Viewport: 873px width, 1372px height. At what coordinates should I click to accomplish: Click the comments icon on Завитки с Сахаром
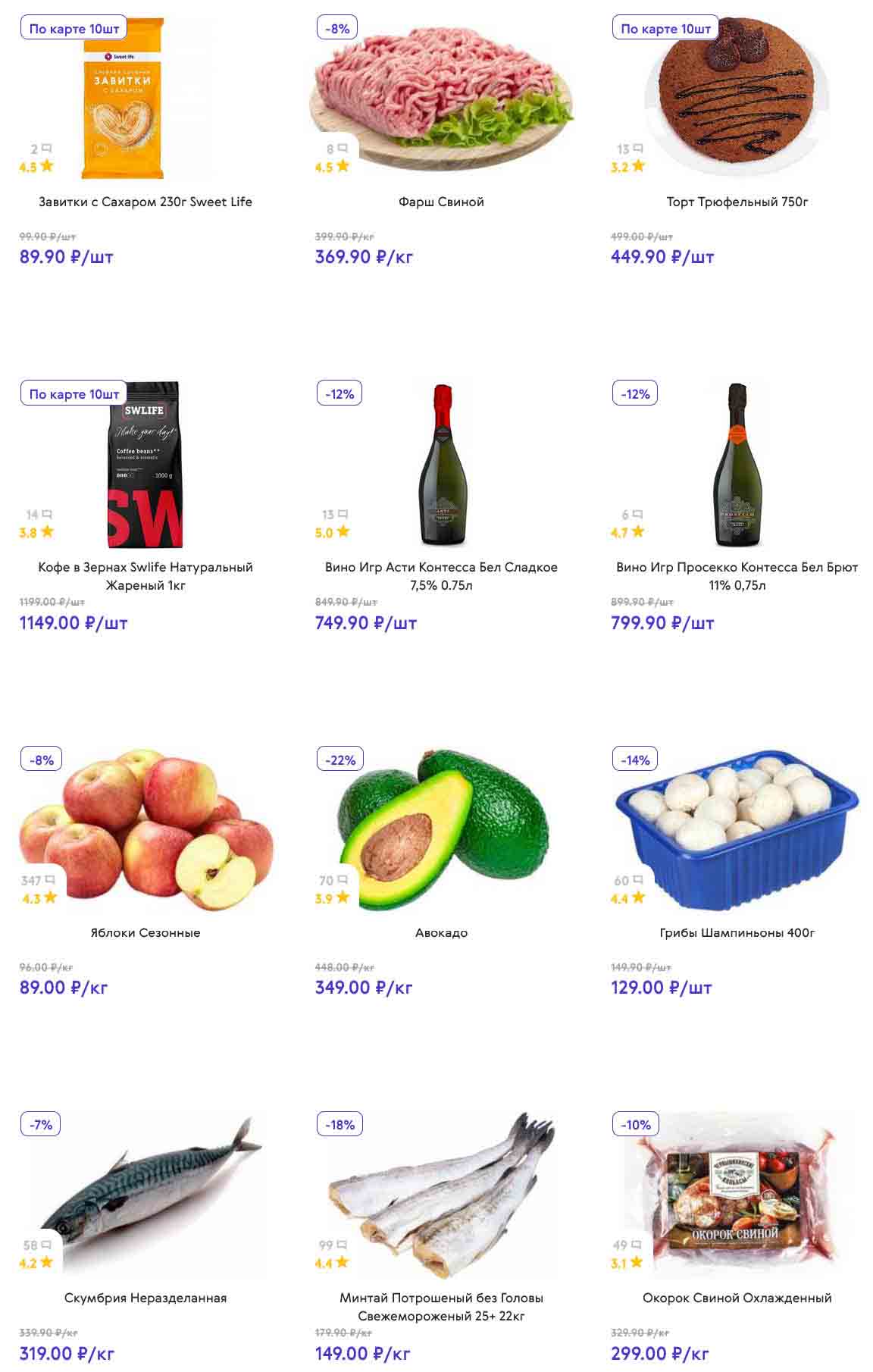pos(47,149)
